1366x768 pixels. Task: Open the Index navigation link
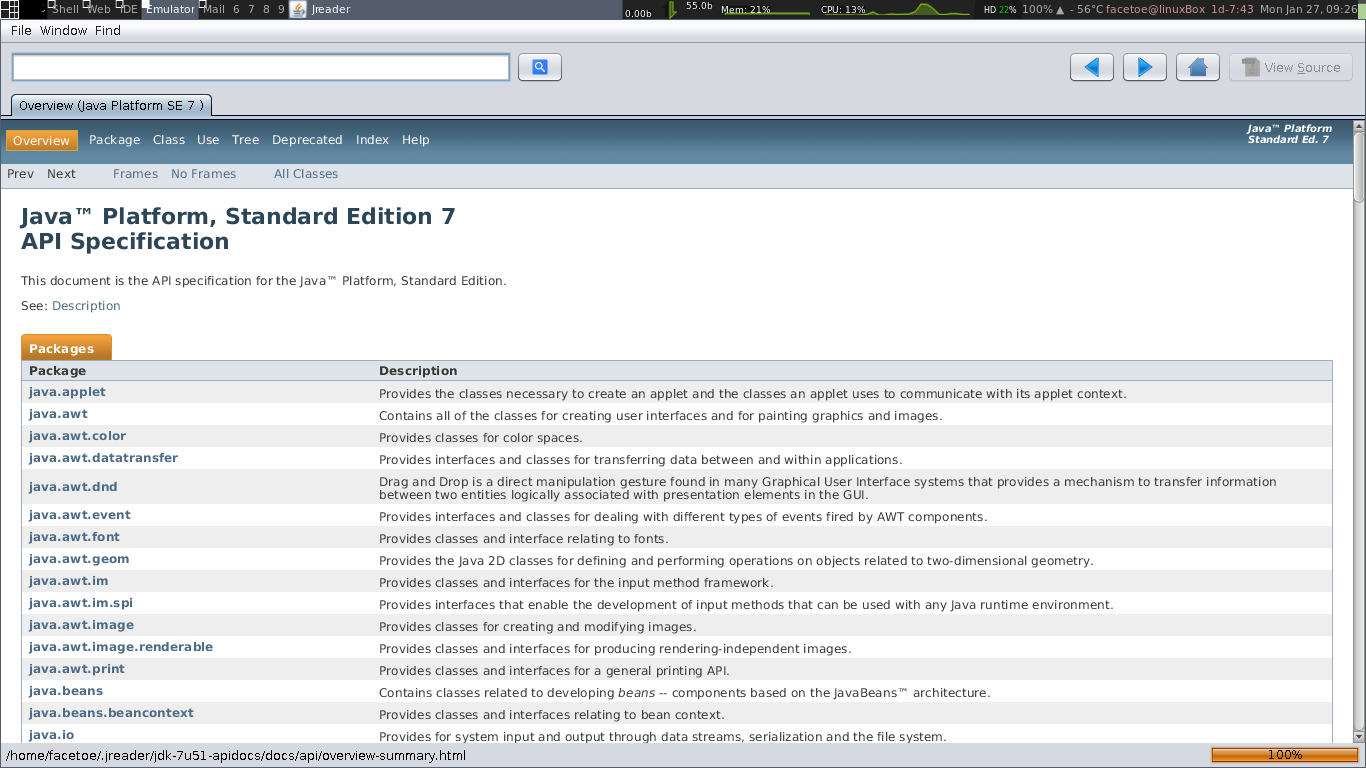point(372,140)
